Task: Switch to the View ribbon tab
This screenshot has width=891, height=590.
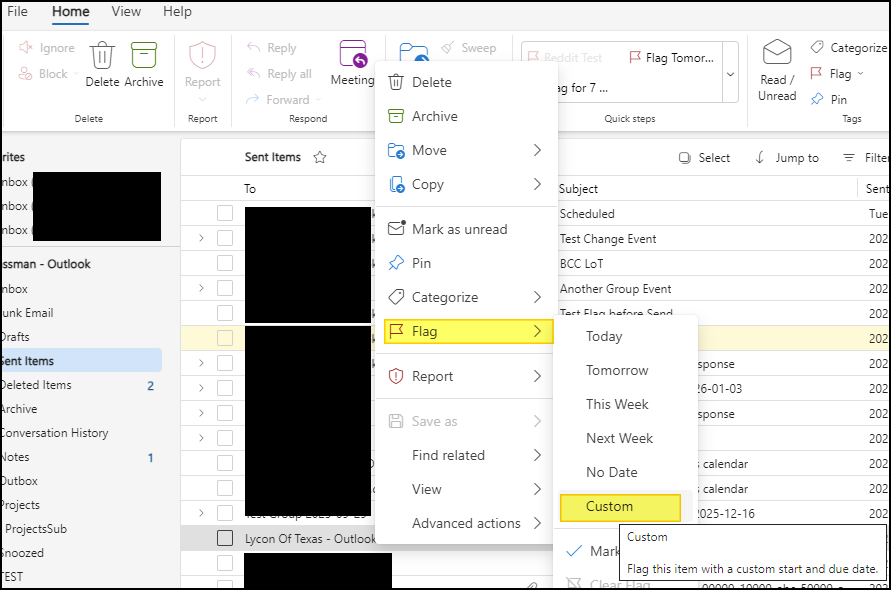Action: click(x=126, y=12)
